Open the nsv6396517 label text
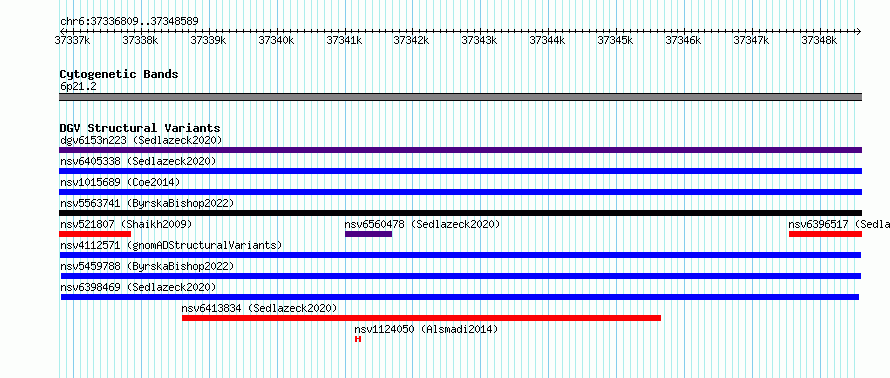Viewport: 890px width, 378px height. pos(839,224)
